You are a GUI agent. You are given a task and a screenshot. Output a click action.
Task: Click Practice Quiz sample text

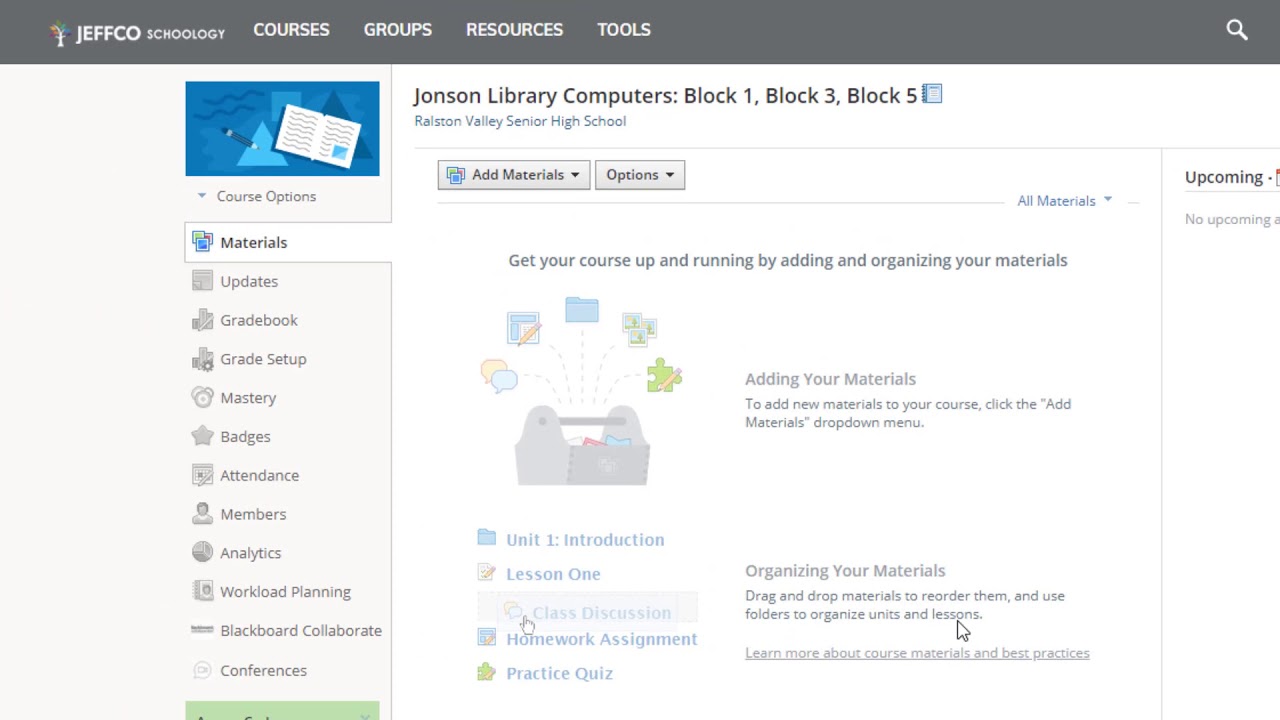[559, 673]
